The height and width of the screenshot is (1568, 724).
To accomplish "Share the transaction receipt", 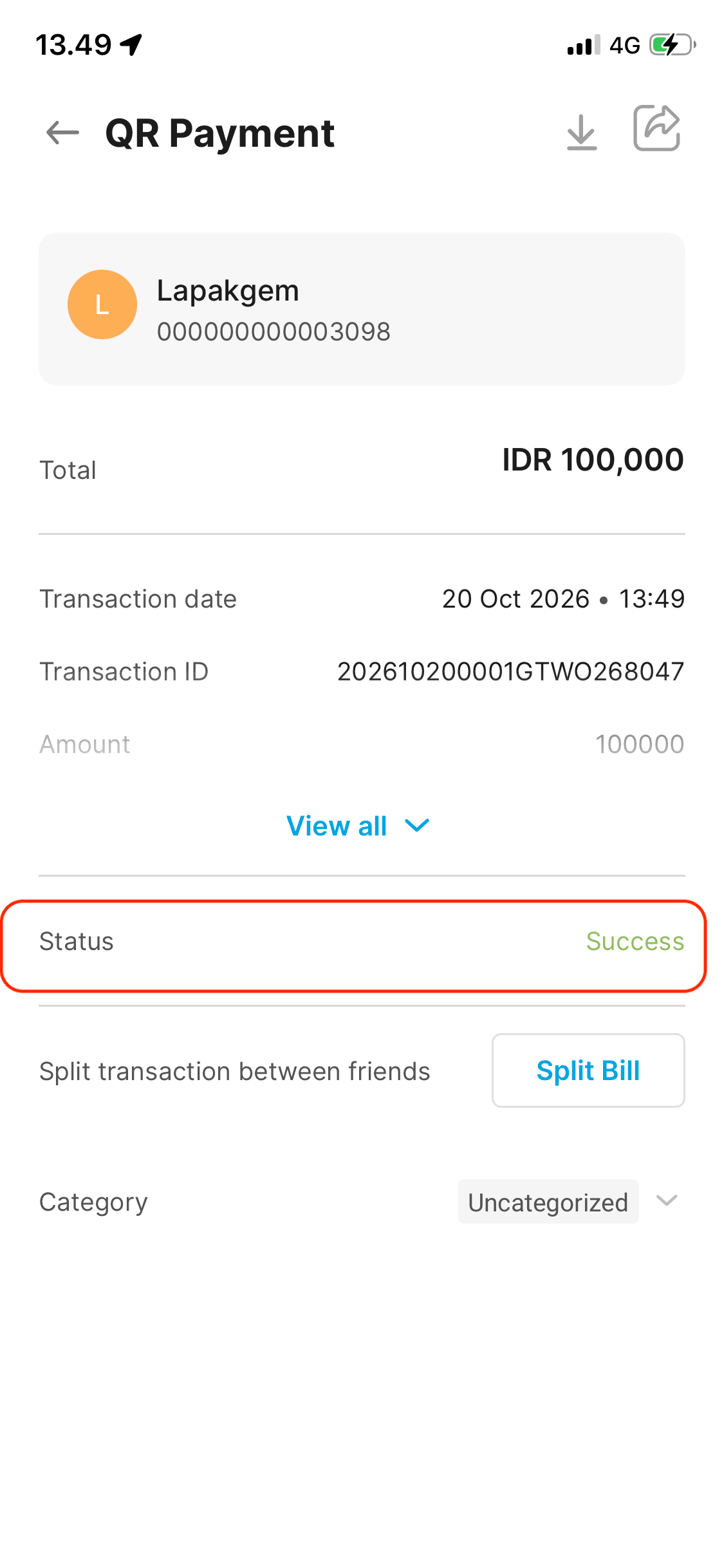I will click(656, 128).
